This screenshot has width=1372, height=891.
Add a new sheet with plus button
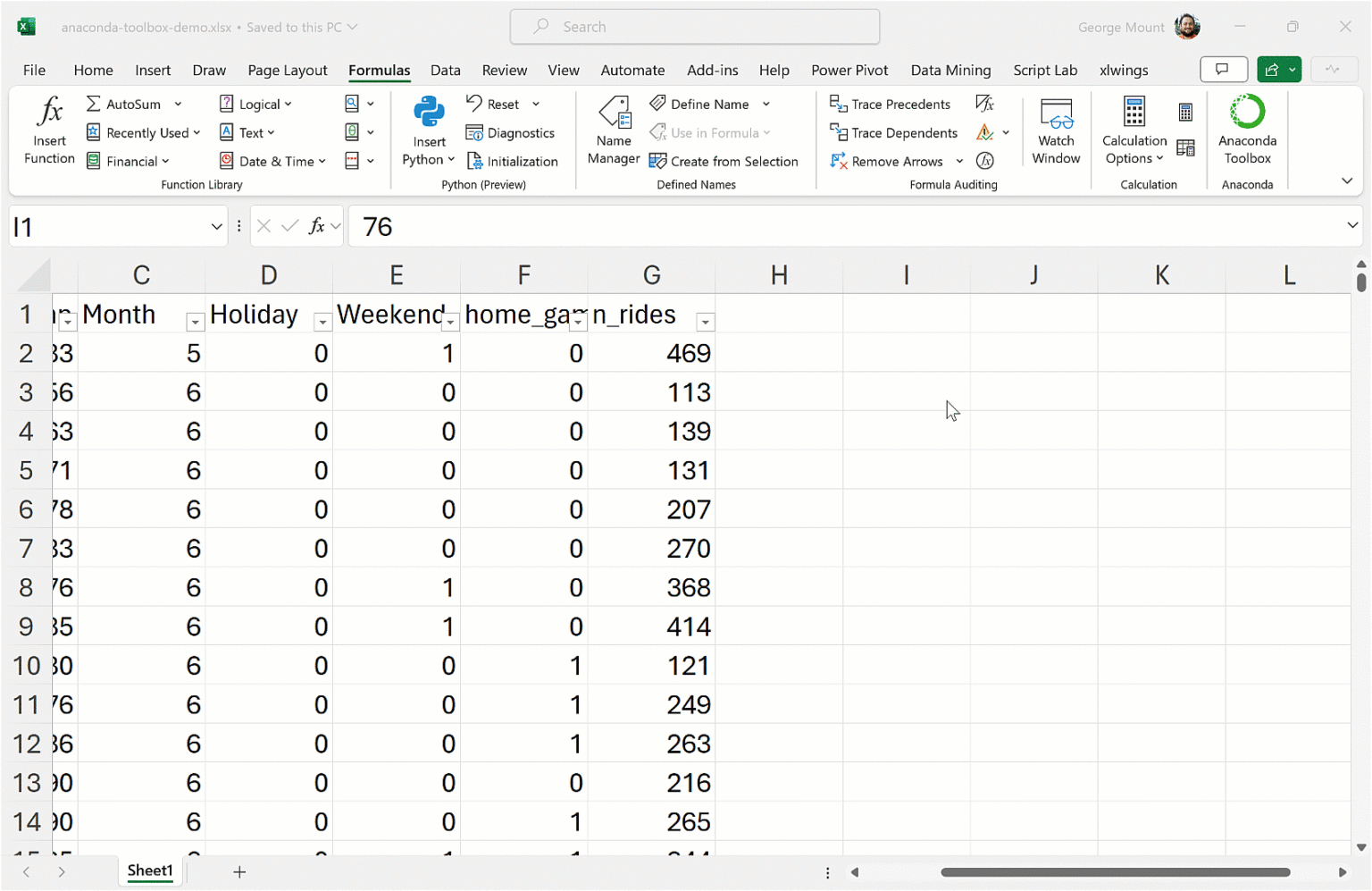(239, 872)
